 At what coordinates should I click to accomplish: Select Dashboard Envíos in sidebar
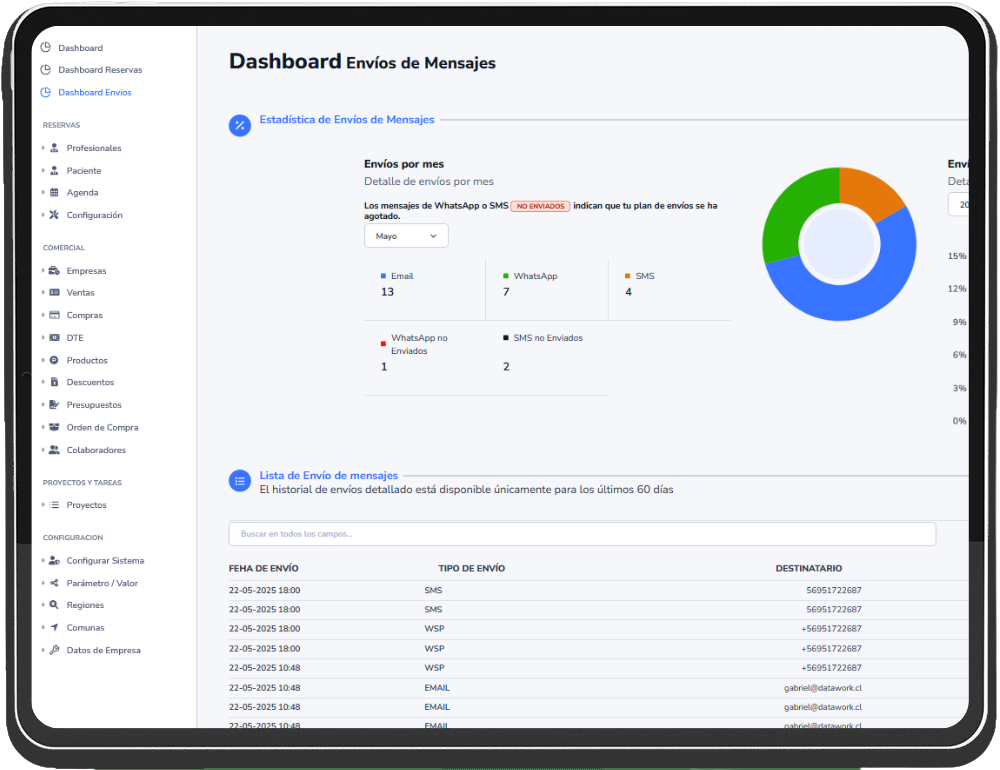pos(94,92)
